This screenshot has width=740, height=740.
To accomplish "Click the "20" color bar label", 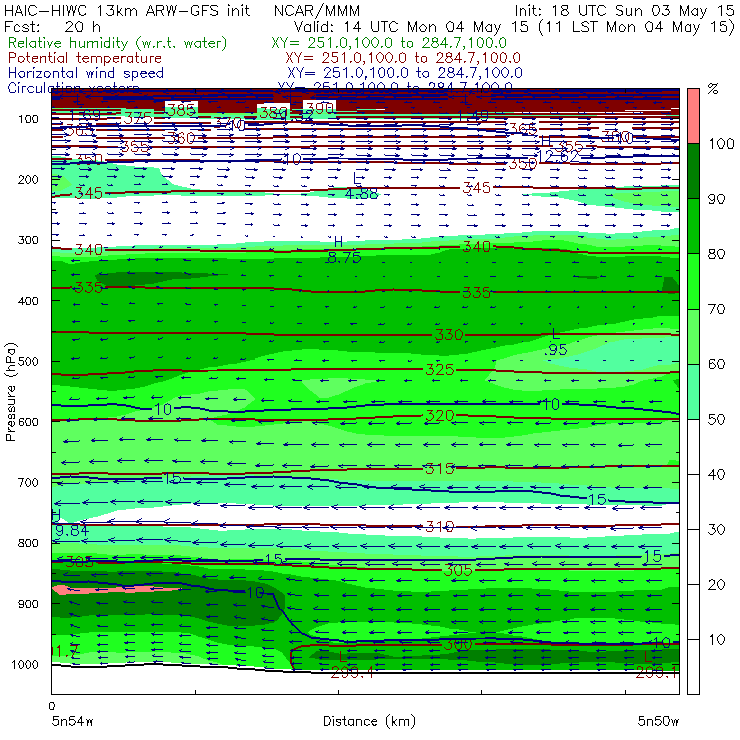I will tap(716, 585).
